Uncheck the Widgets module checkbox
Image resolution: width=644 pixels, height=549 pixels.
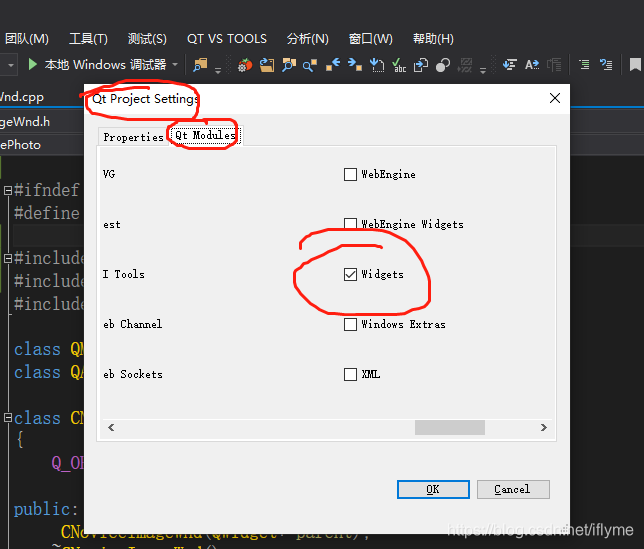(x=350, y=274)
